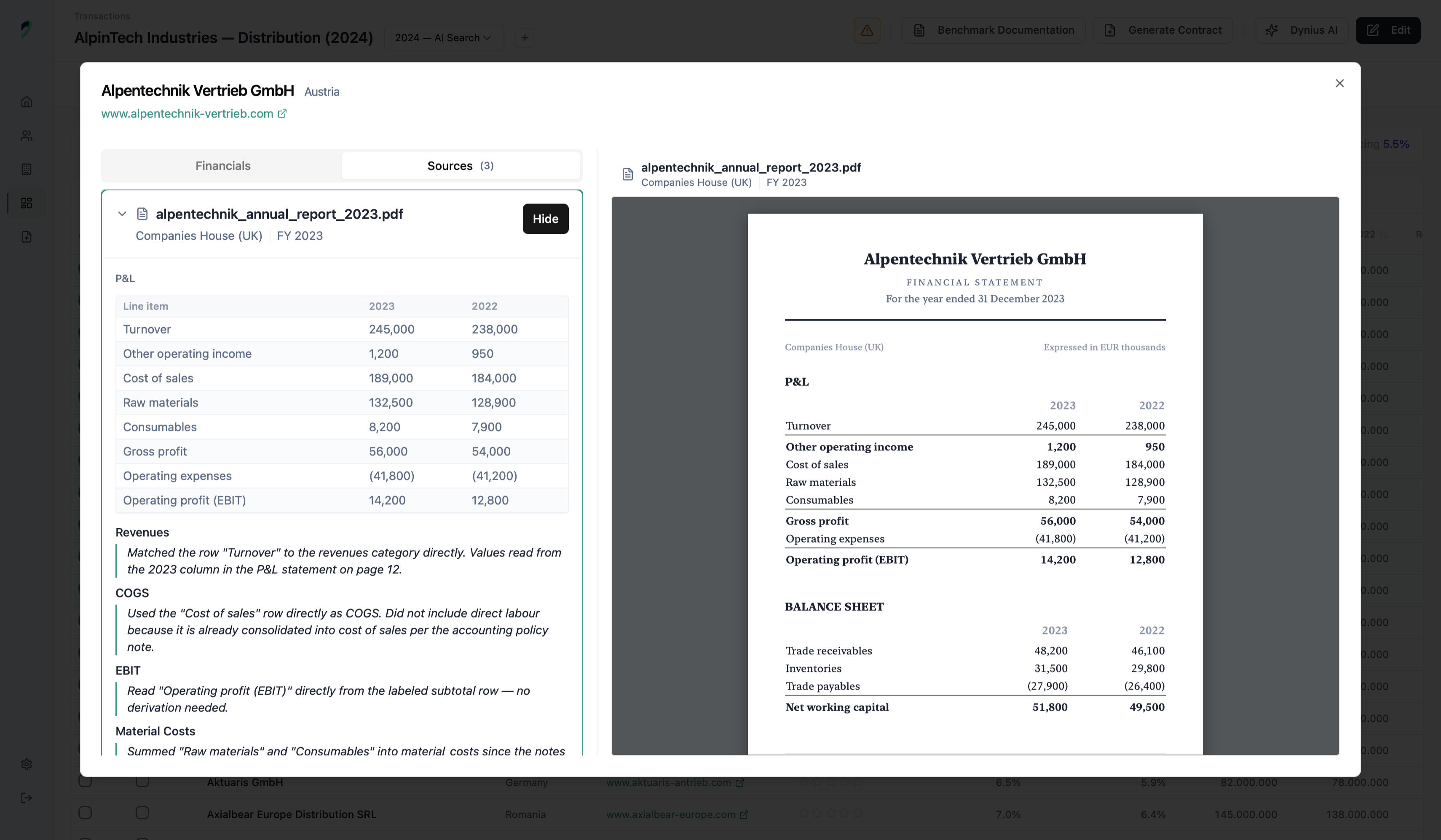Click the EBIT explanation heading

[x=128, y=670]
